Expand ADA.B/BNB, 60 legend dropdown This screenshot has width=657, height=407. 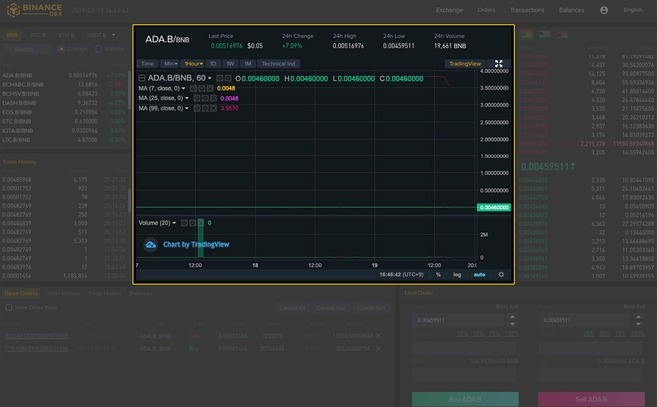click(210, 78)
